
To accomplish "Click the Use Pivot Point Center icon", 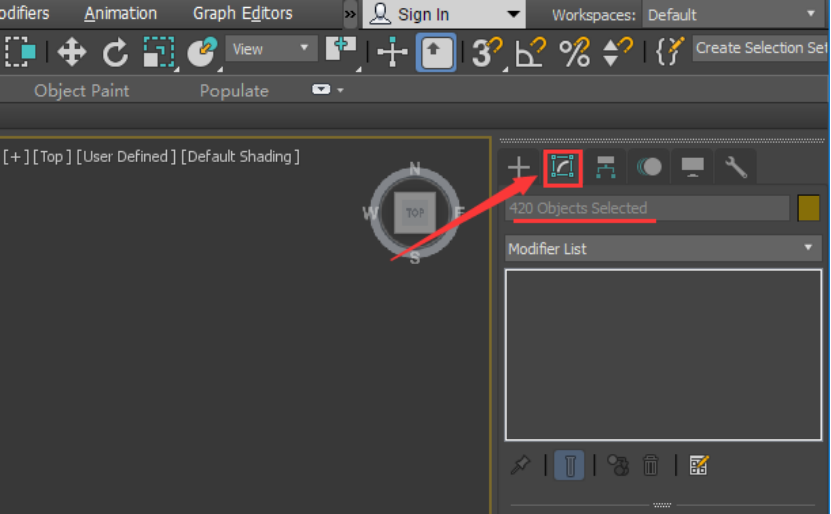I will [341, 51].
